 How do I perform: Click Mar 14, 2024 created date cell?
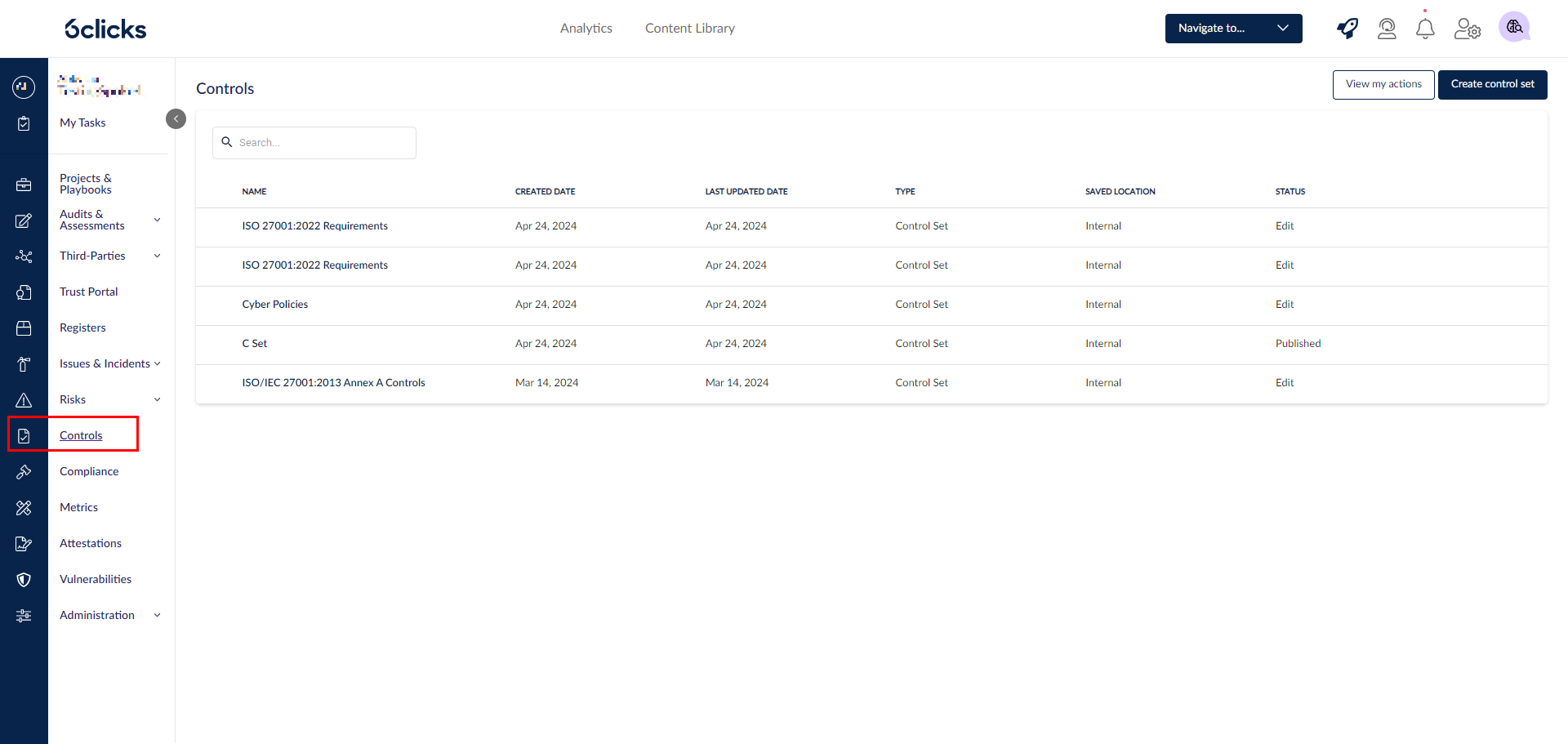[546, 382]
